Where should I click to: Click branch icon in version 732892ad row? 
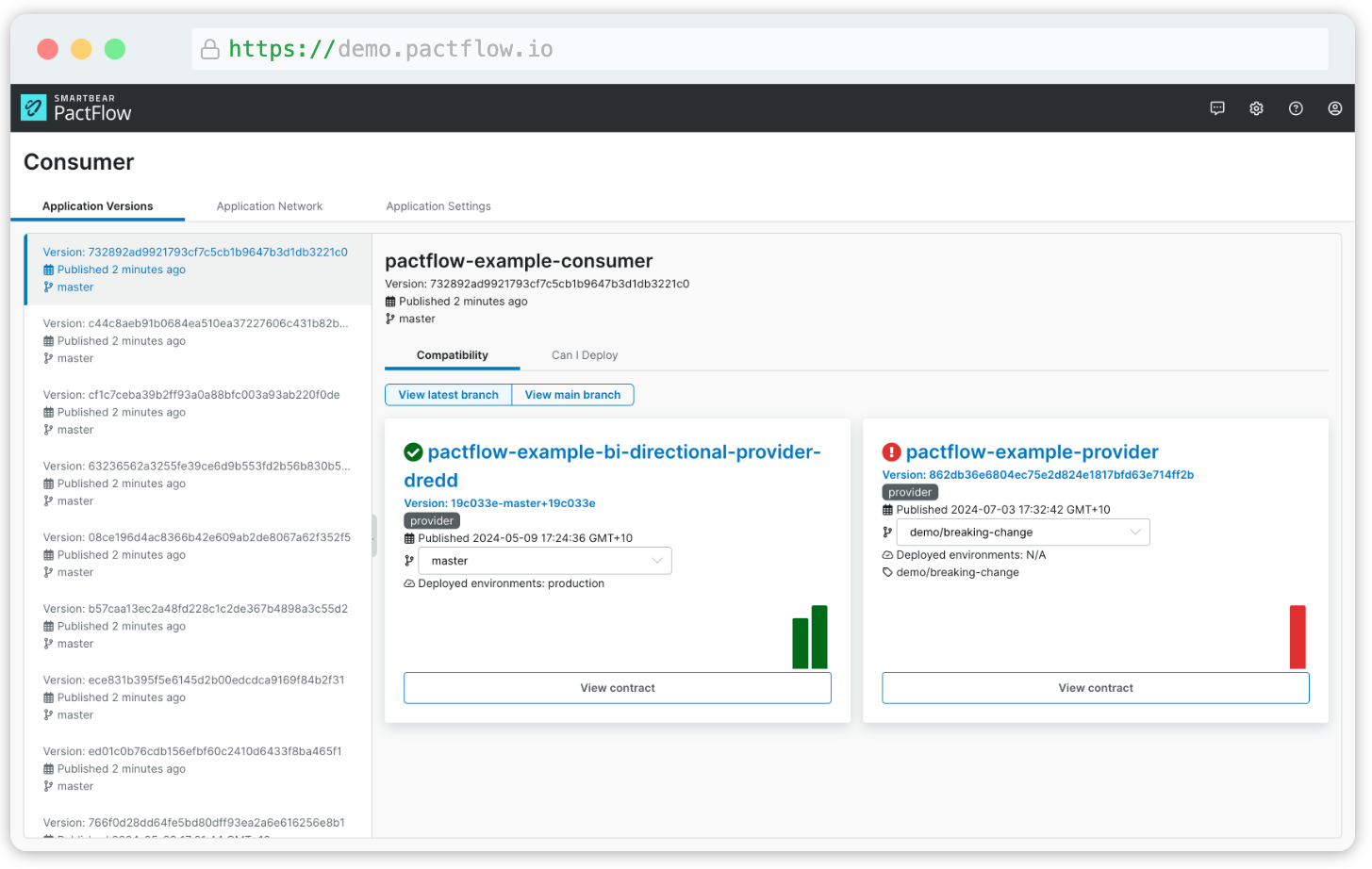click(48, 287)
